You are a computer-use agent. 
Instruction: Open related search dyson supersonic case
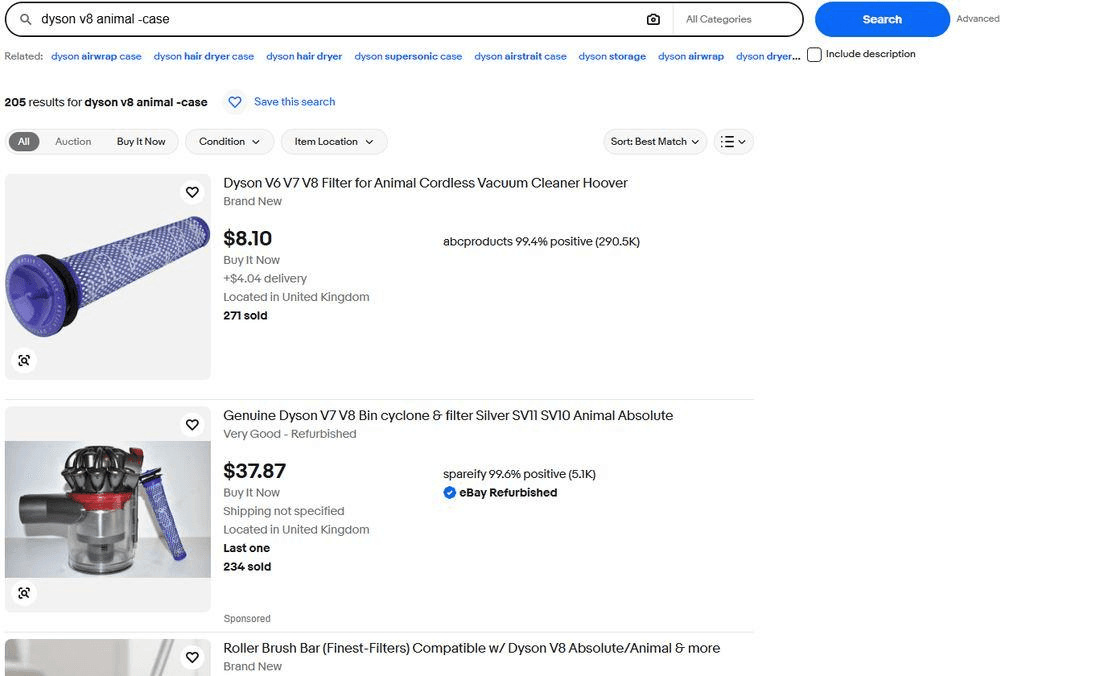coord(408,56)
